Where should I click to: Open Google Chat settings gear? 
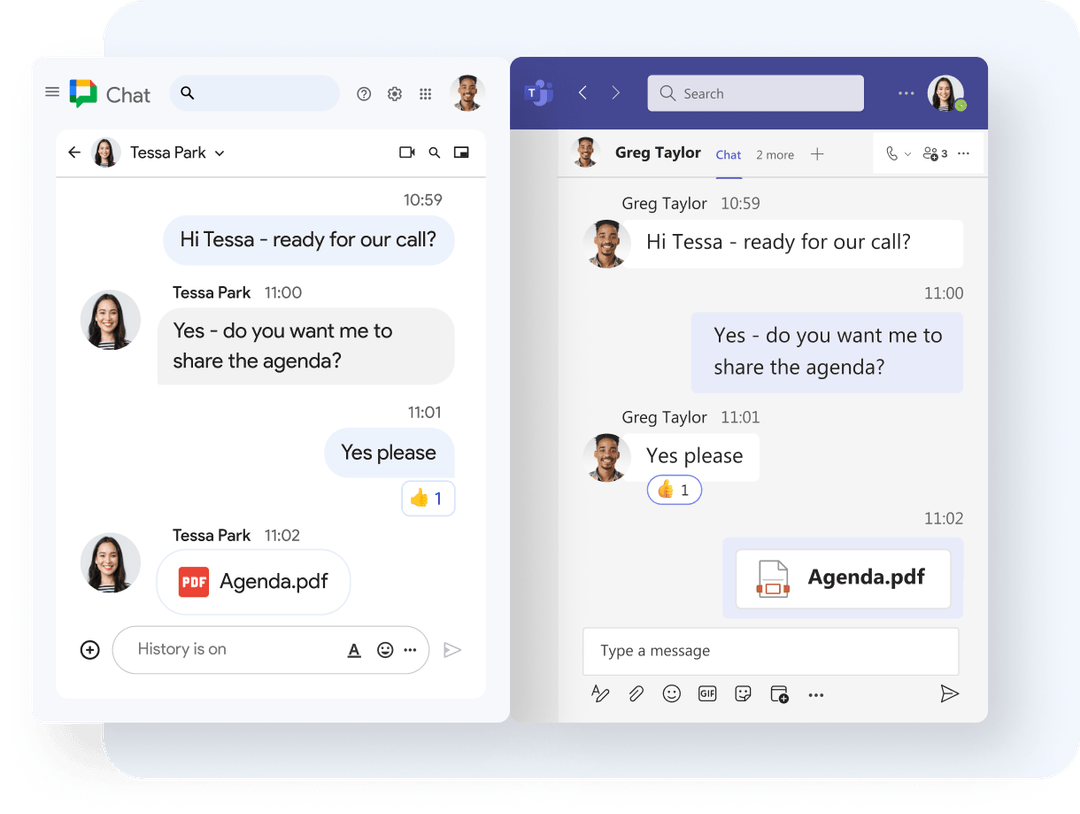coord(395,94)
